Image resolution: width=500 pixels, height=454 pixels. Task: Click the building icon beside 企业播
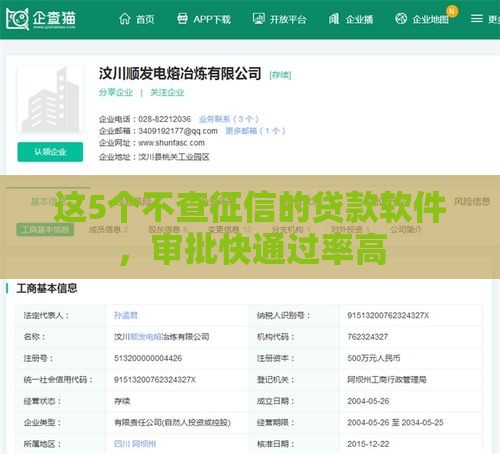[334, 19]
